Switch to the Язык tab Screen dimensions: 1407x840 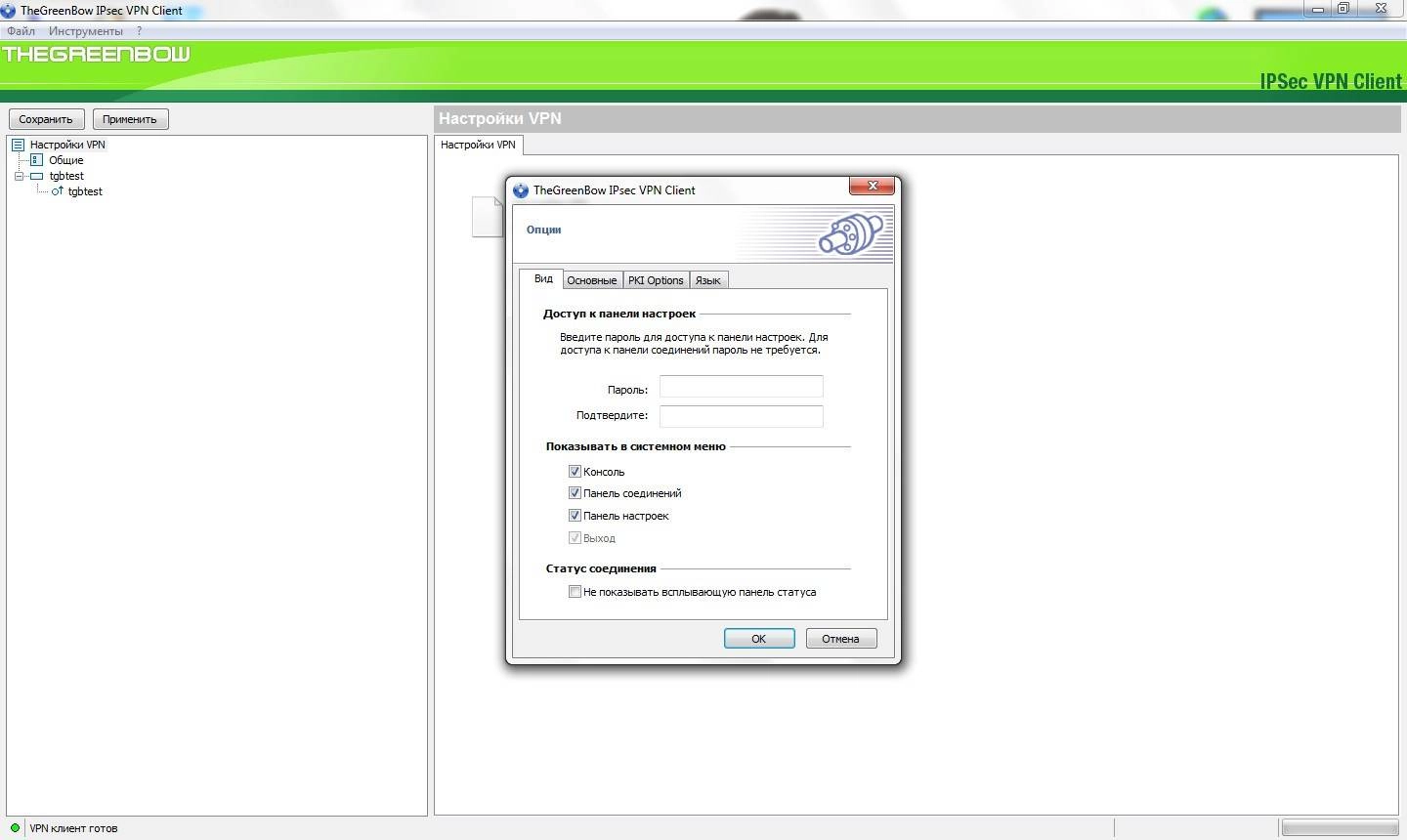[x=708, y=280]
